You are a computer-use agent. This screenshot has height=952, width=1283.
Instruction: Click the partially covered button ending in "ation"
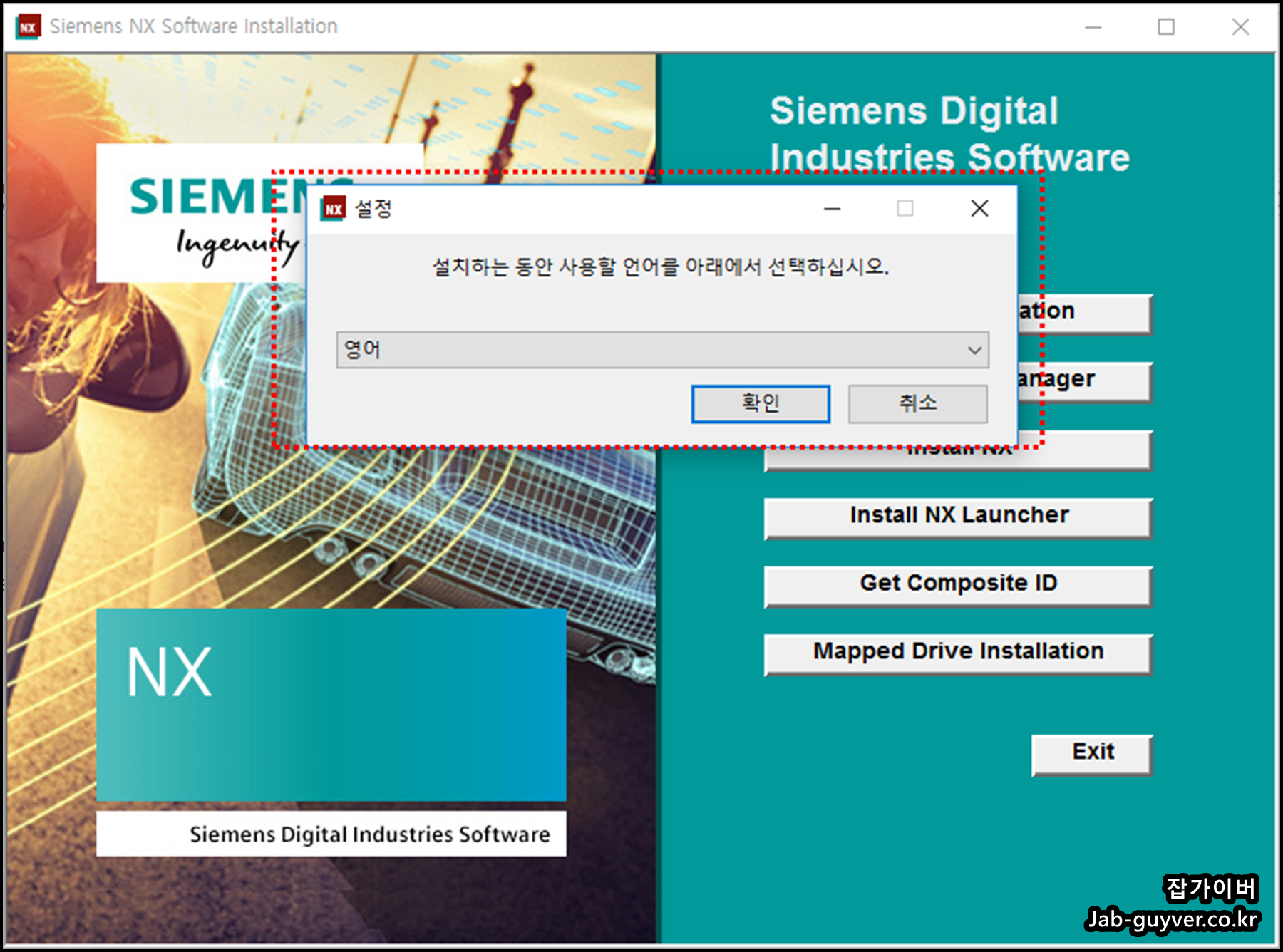(1085, 314)
